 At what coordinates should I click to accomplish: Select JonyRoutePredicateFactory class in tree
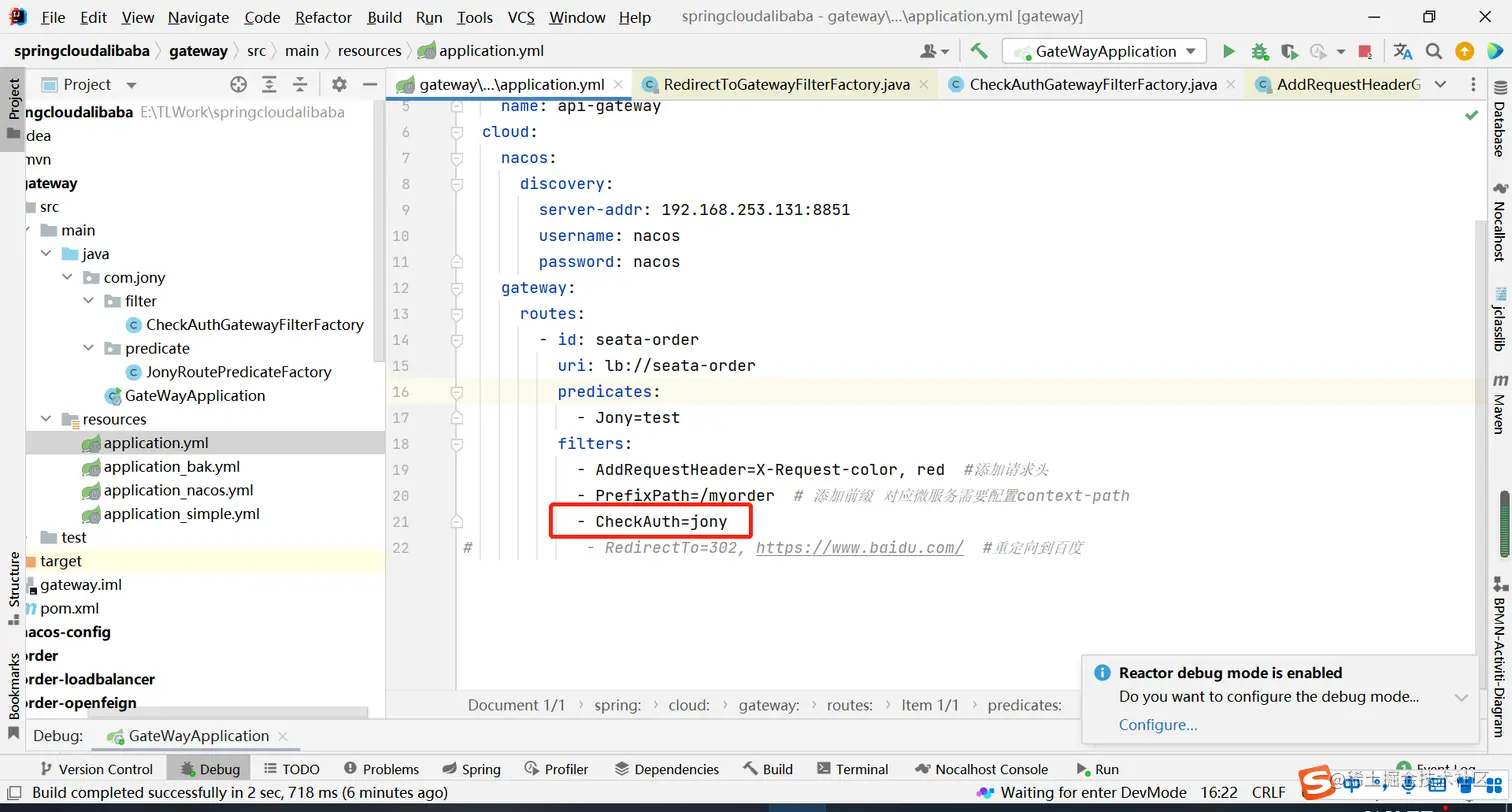point(239,372)
